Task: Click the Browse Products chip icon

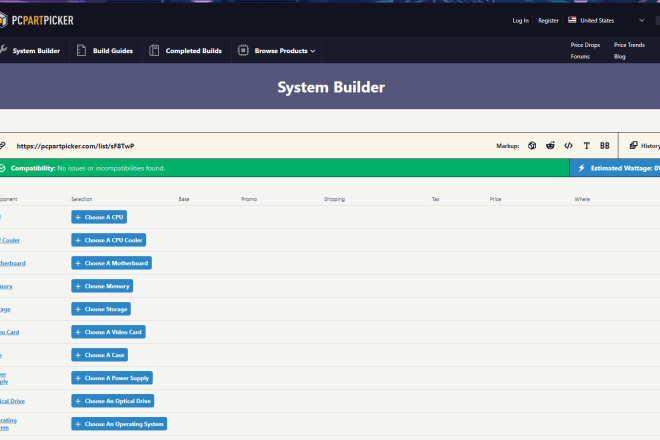Action: pyautogui.click(x=243, y=51)
